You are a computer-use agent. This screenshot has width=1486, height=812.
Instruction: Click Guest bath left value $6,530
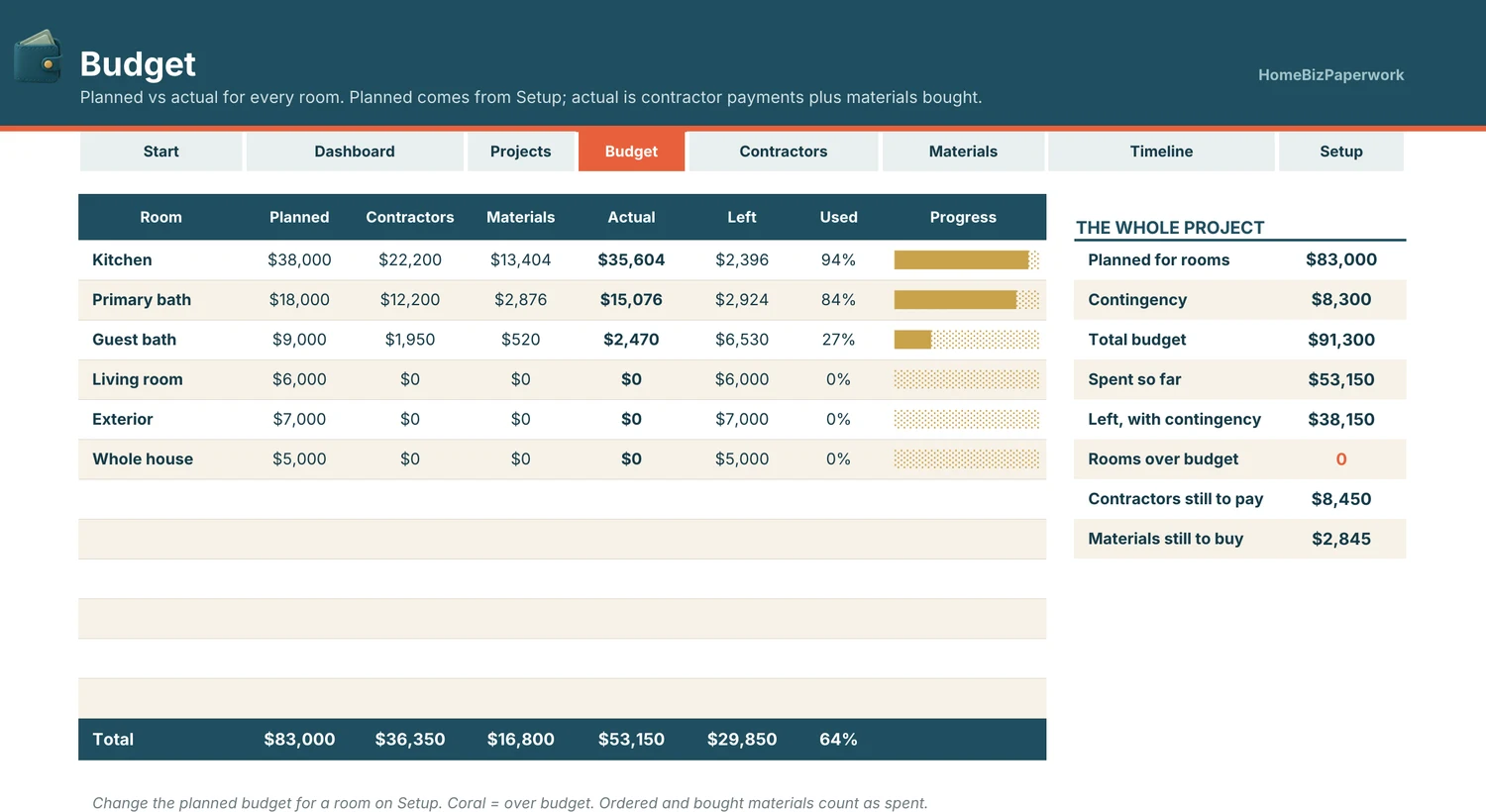(x=742, y=340)
